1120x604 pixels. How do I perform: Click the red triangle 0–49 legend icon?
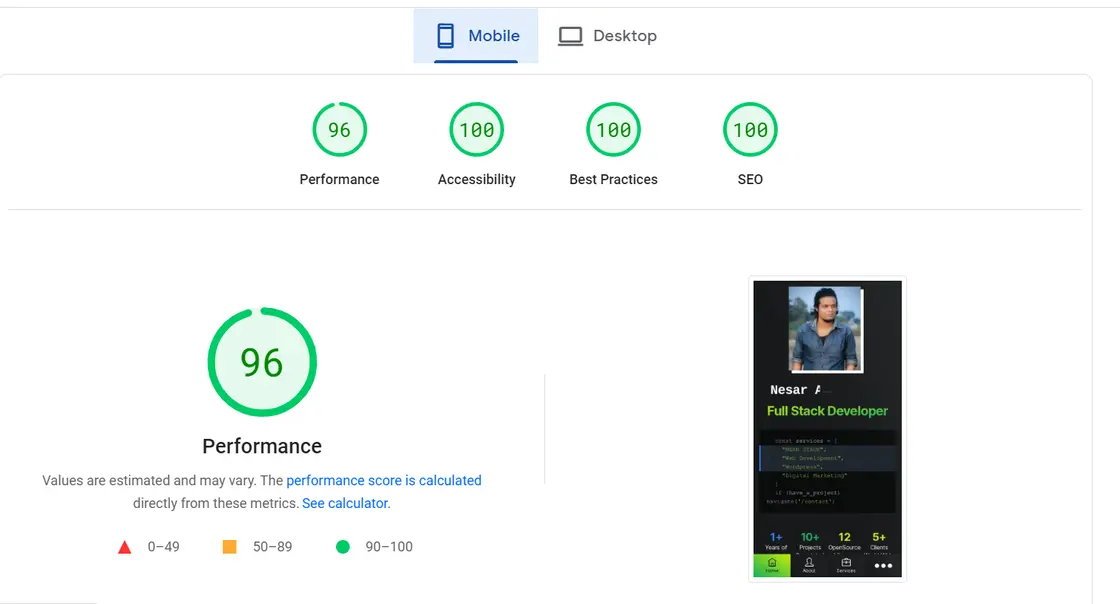pos(124,547)
